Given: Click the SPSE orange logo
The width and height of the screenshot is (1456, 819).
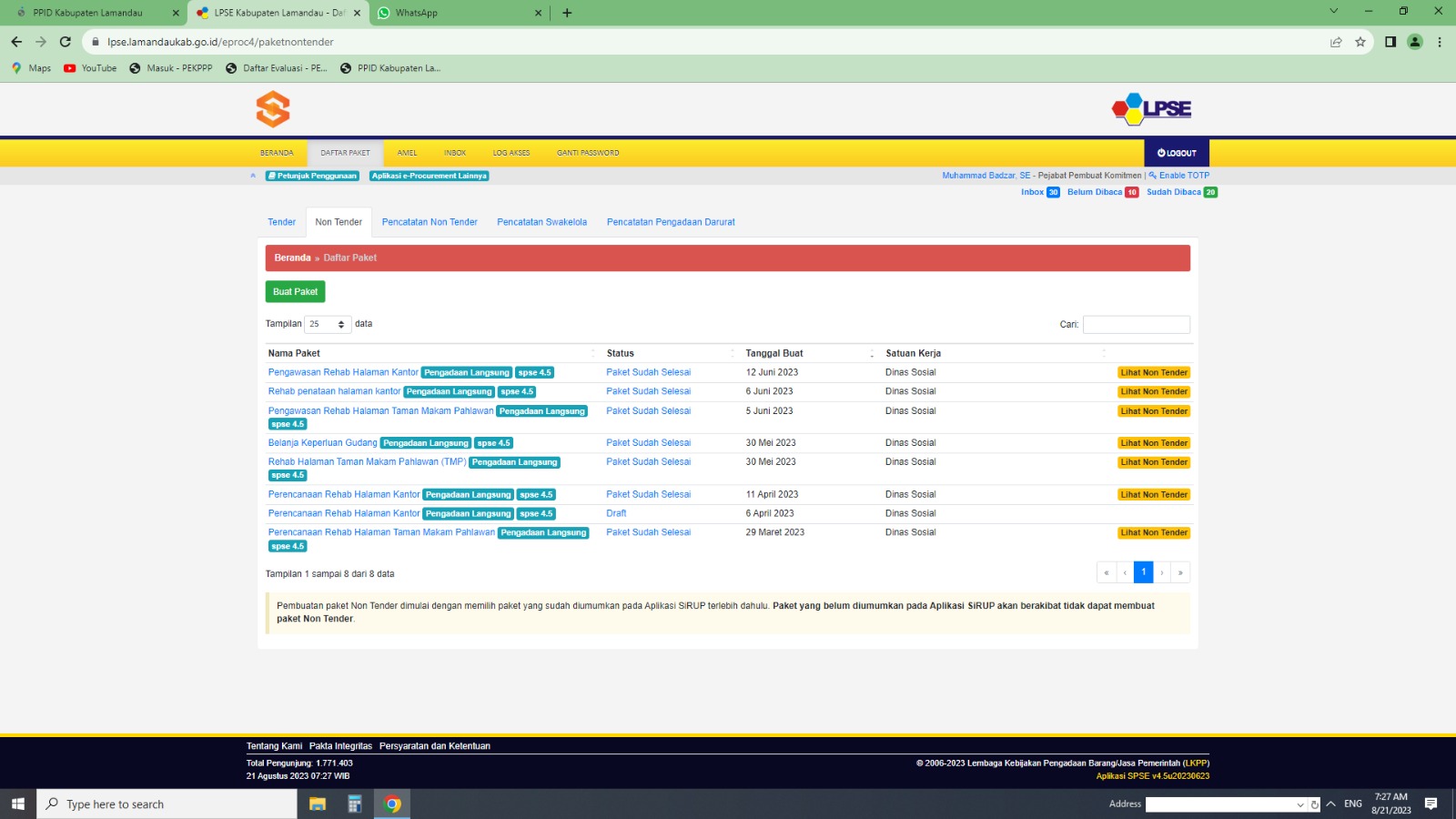Looking at the screenshot, I should (x=273, y=109).
